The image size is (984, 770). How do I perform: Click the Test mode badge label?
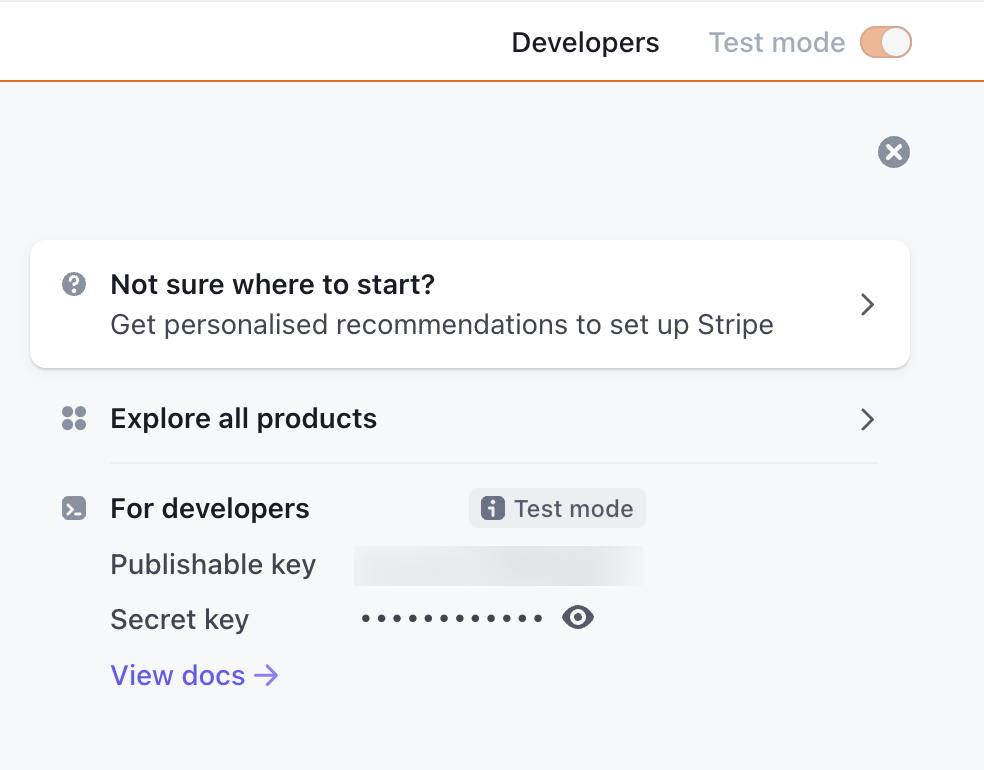pyautogui.click(x=574, y=508)
